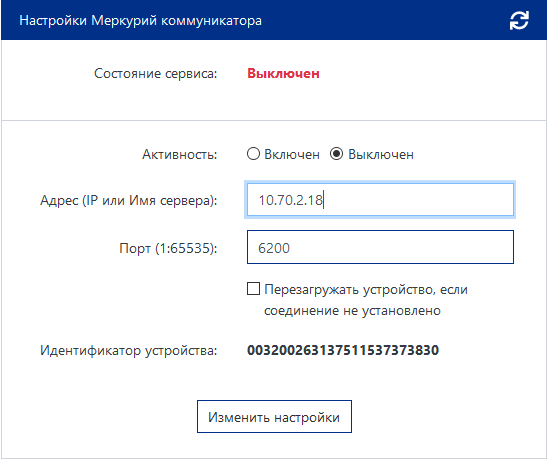Image resolution: width=548 pixels, height=461 pixels.
Task: Click the Активность label
Action: pyautogui.click(x=180, y=154)
